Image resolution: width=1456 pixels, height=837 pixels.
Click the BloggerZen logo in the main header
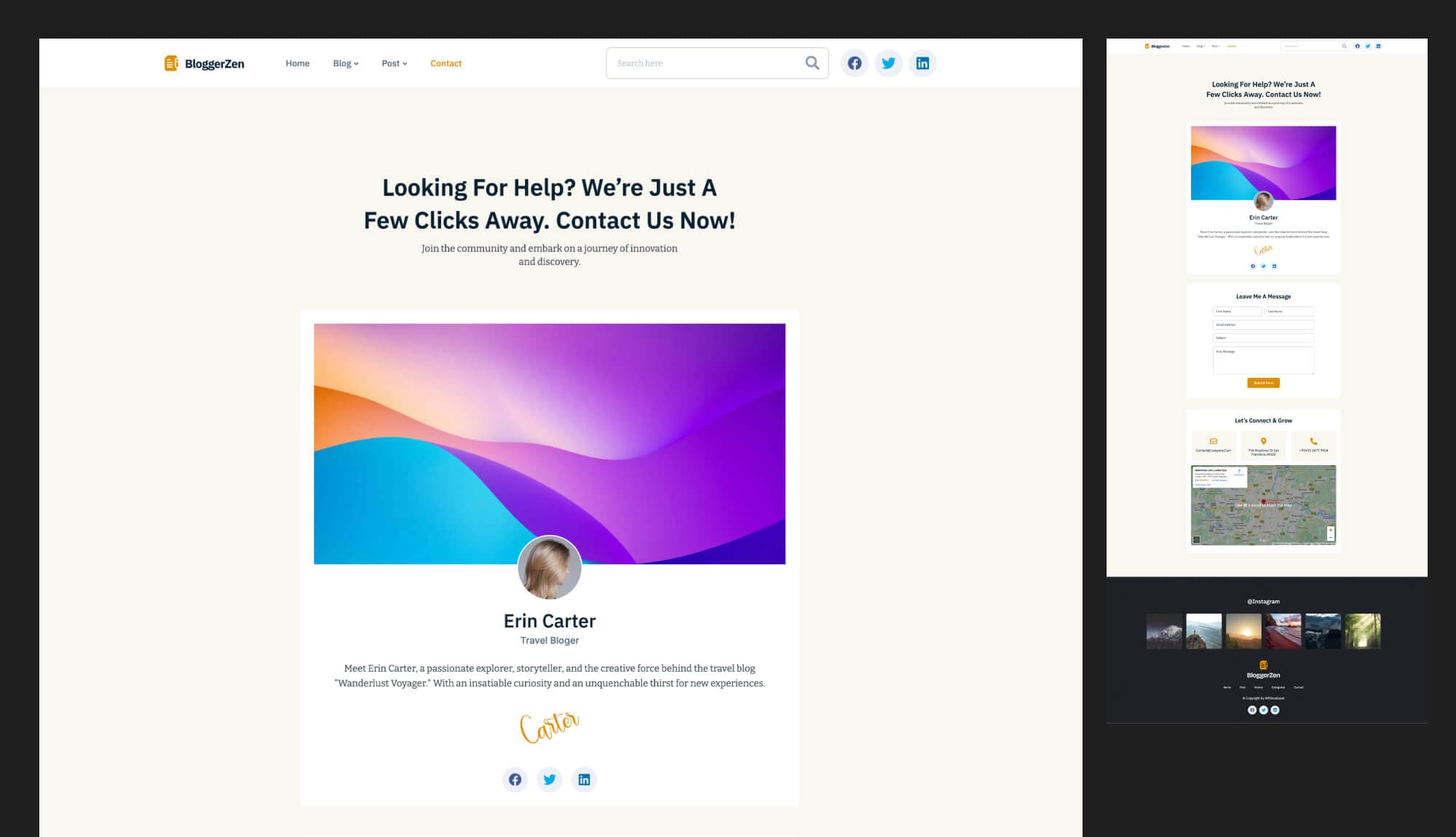(205, 63)
